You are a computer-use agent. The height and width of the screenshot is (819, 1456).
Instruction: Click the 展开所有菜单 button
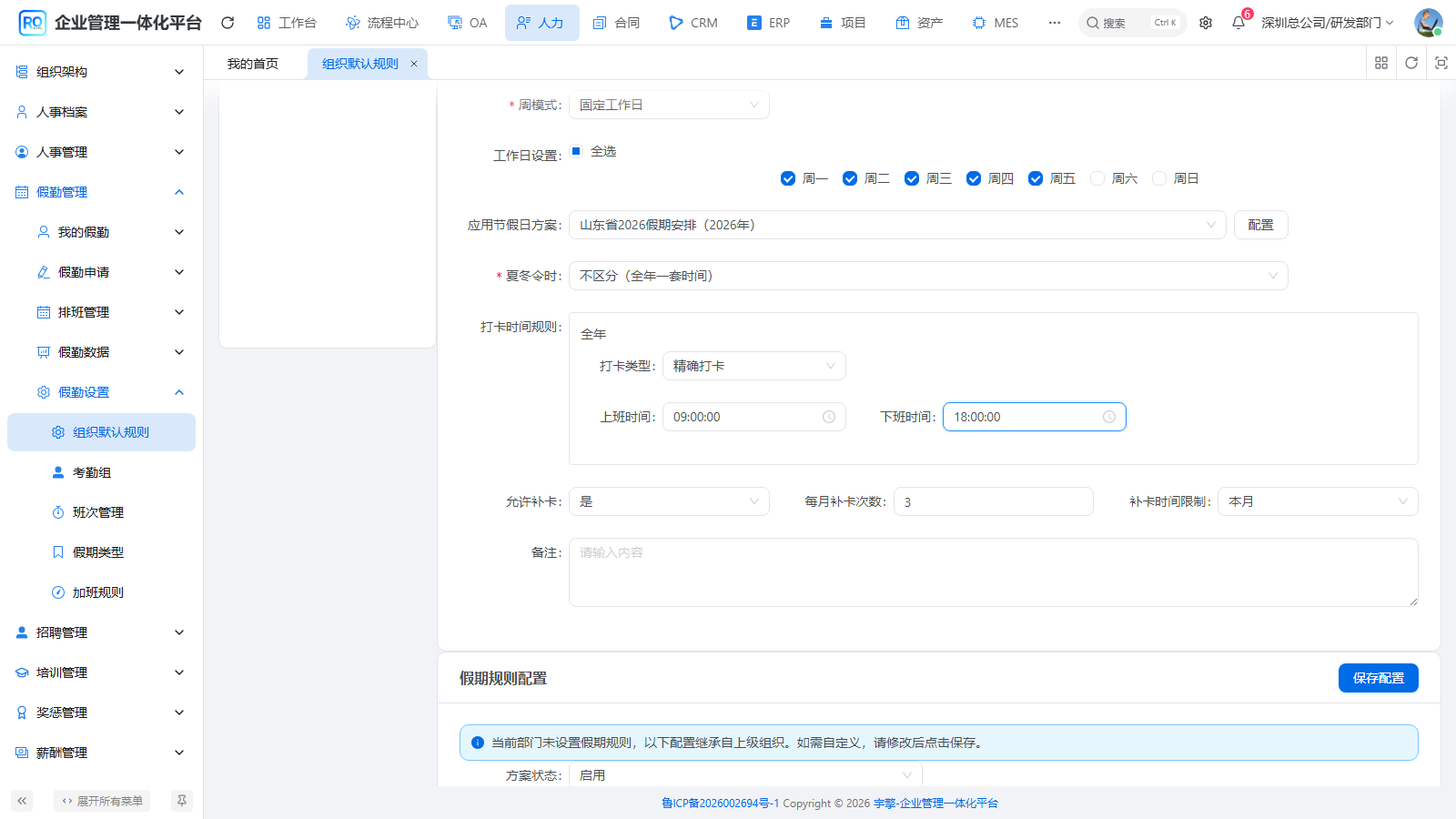(102, 801)
